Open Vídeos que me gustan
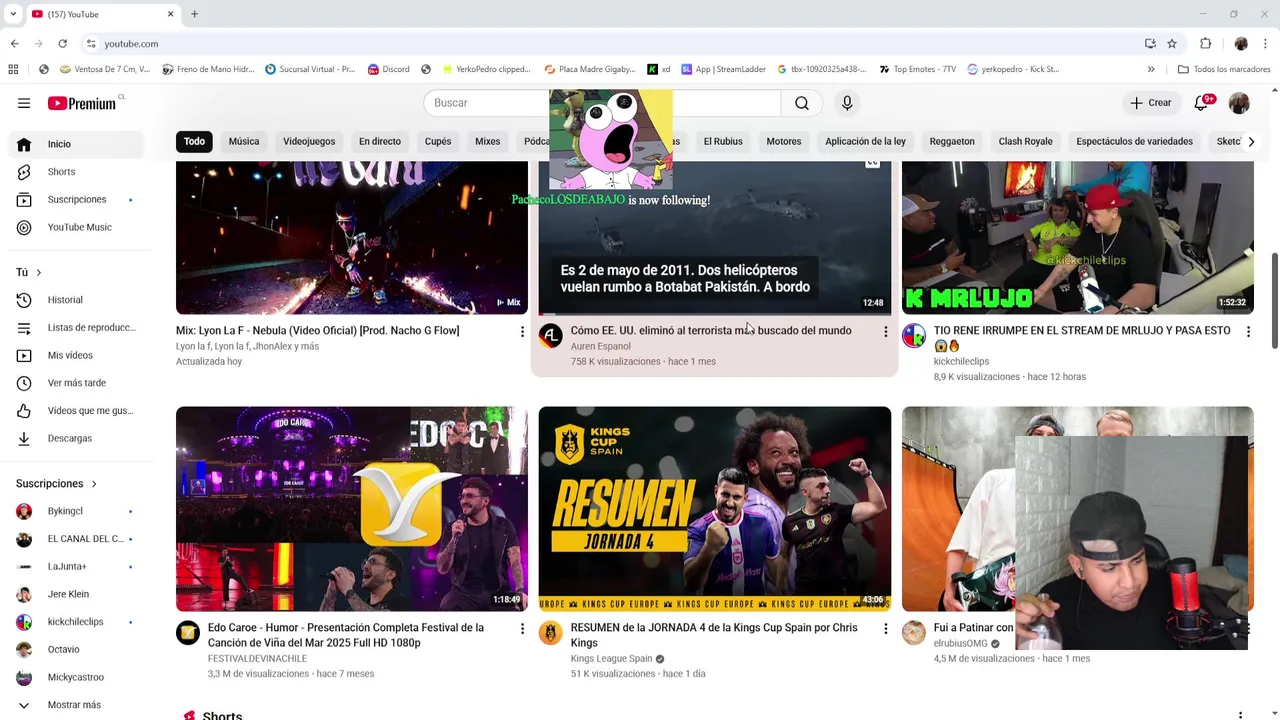This screenshot has height=720, width=1280. (x=77, y=411)
